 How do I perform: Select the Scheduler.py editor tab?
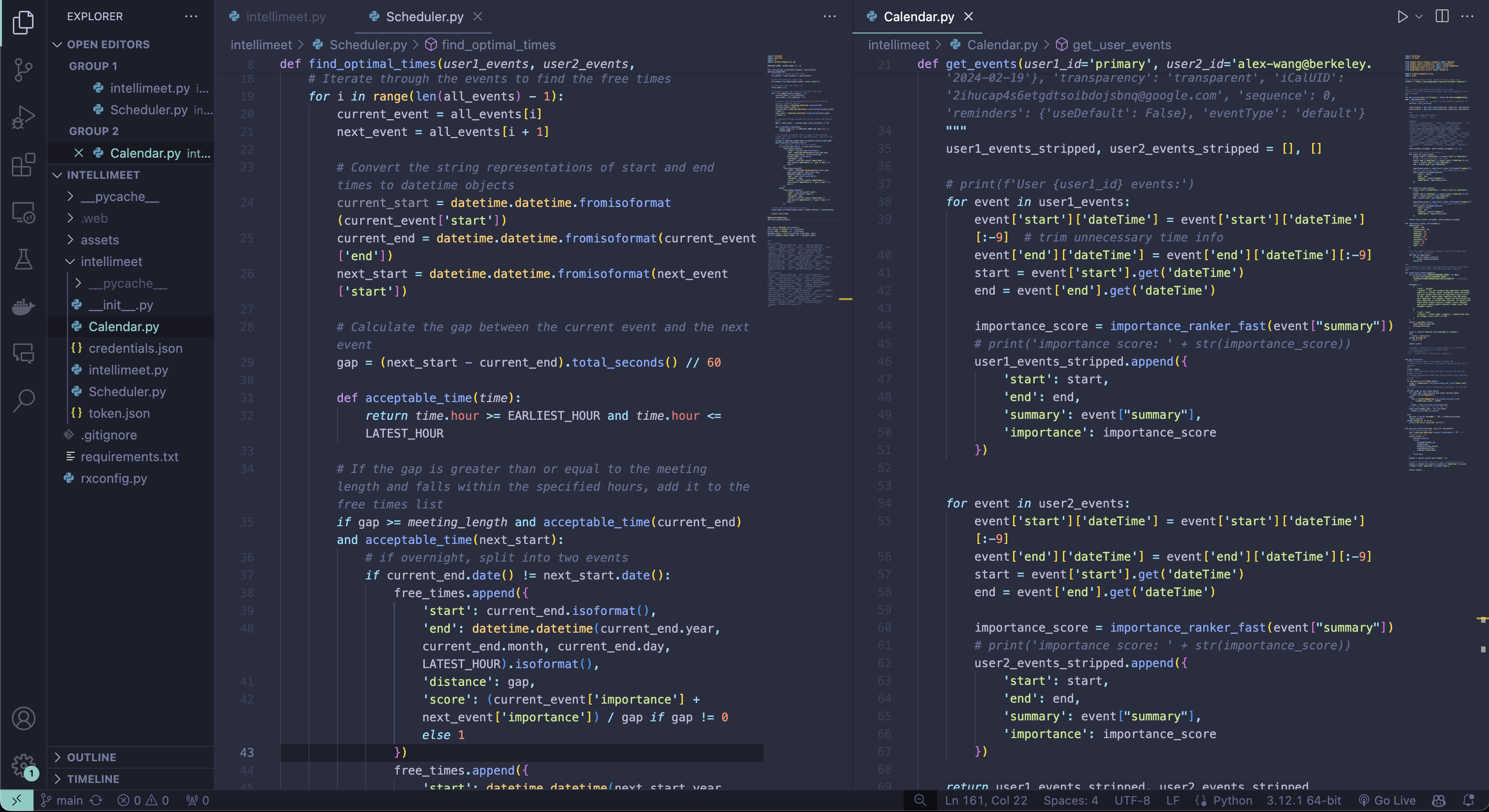[424, 17]
